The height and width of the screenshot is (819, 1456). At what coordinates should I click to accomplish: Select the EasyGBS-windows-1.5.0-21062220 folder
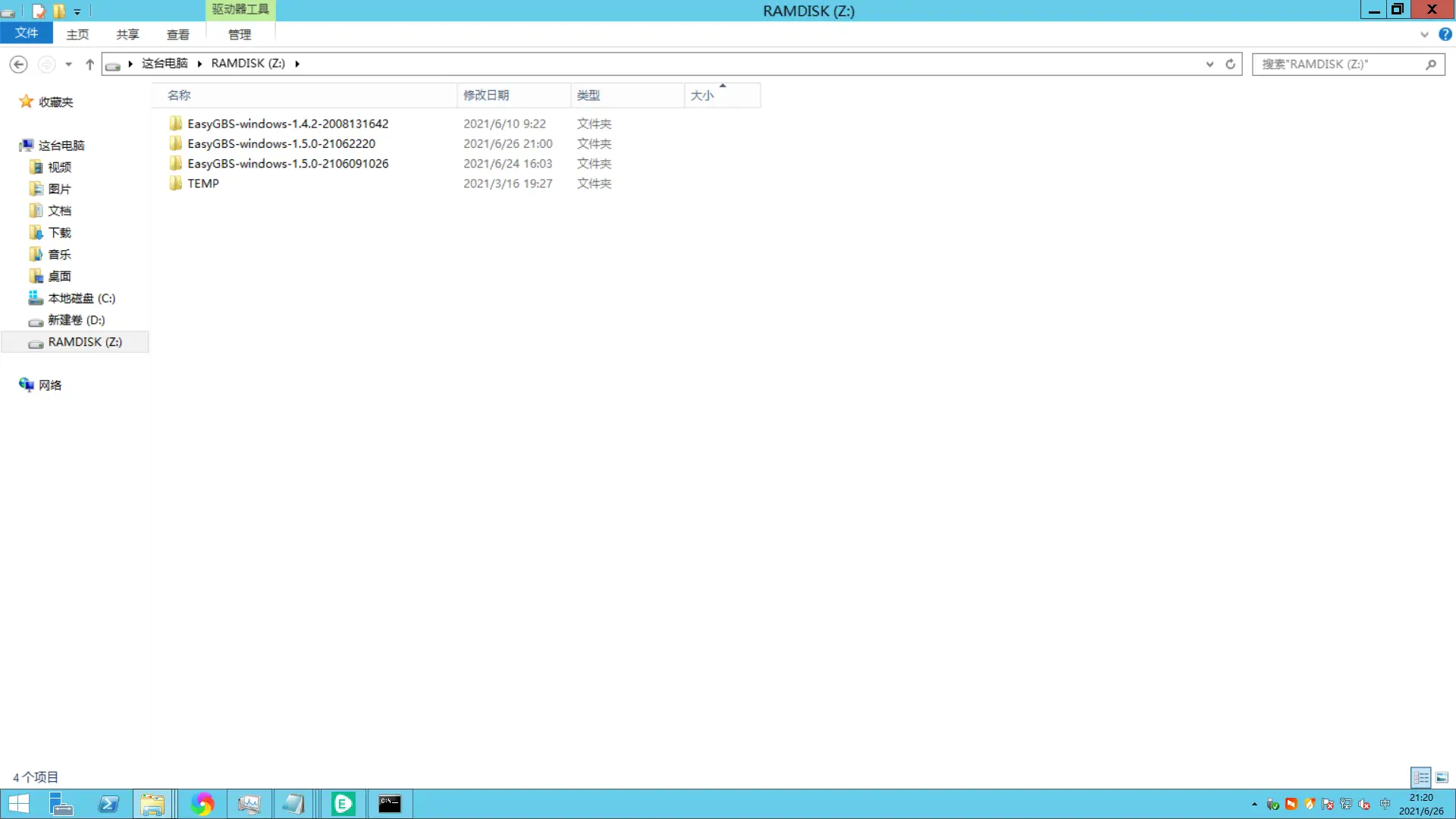(x=281, y=143)
